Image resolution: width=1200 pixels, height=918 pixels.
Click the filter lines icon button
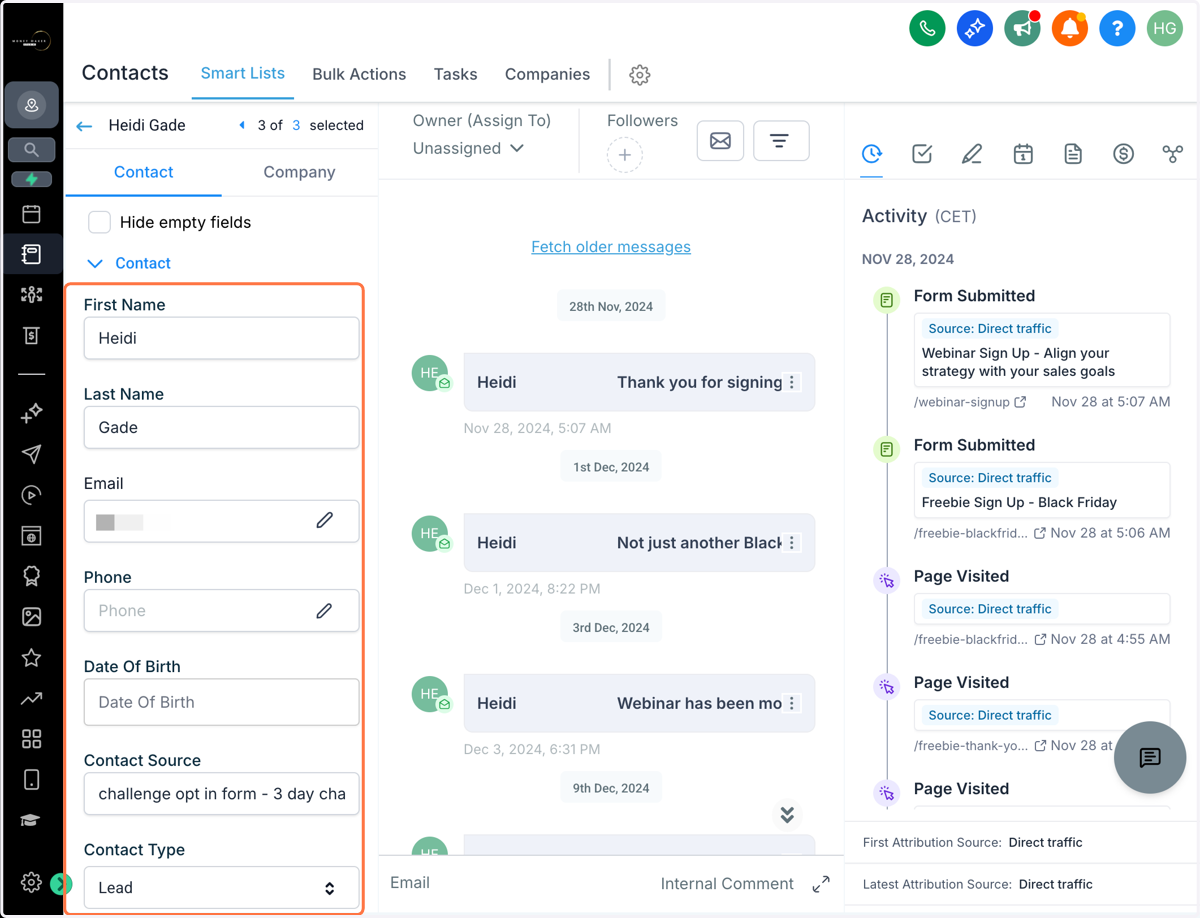(780, 141)
